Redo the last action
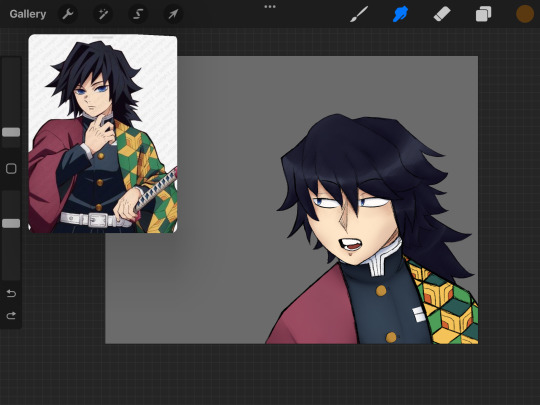This screenshot has height=405, width=540. pos(11,315)
